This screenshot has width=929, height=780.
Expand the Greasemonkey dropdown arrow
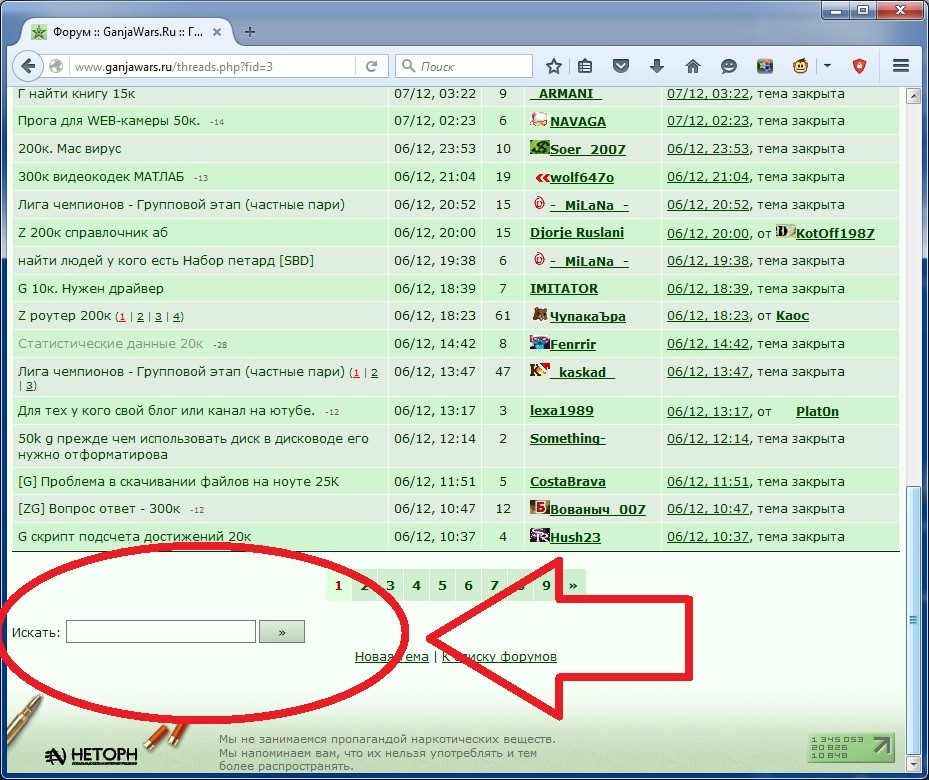pos(827,66)
